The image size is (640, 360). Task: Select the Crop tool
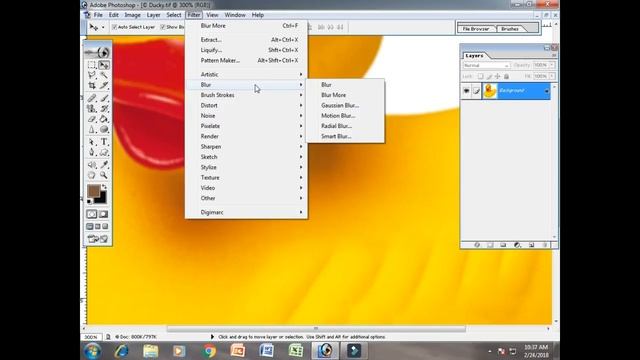(x=91, y=85)
